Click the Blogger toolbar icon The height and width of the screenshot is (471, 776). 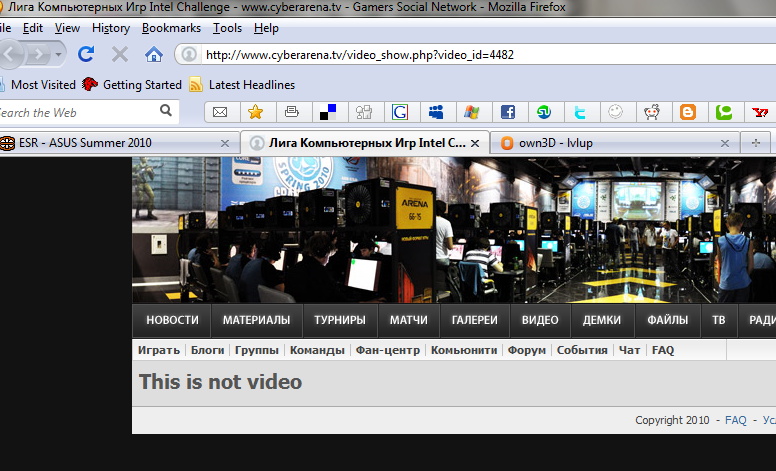(688, 112)
